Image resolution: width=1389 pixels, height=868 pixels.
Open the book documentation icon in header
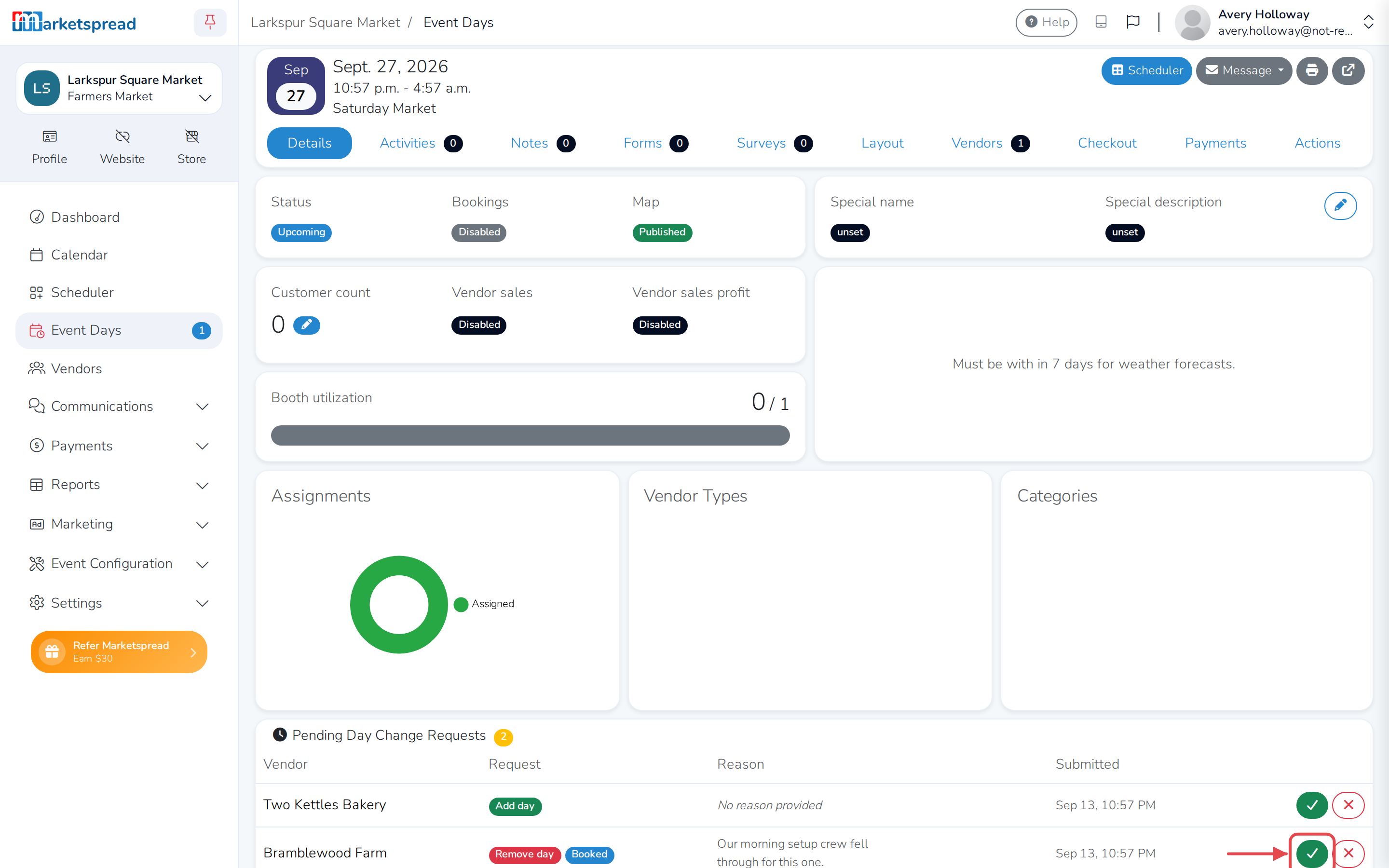(x=1101, y=22)
